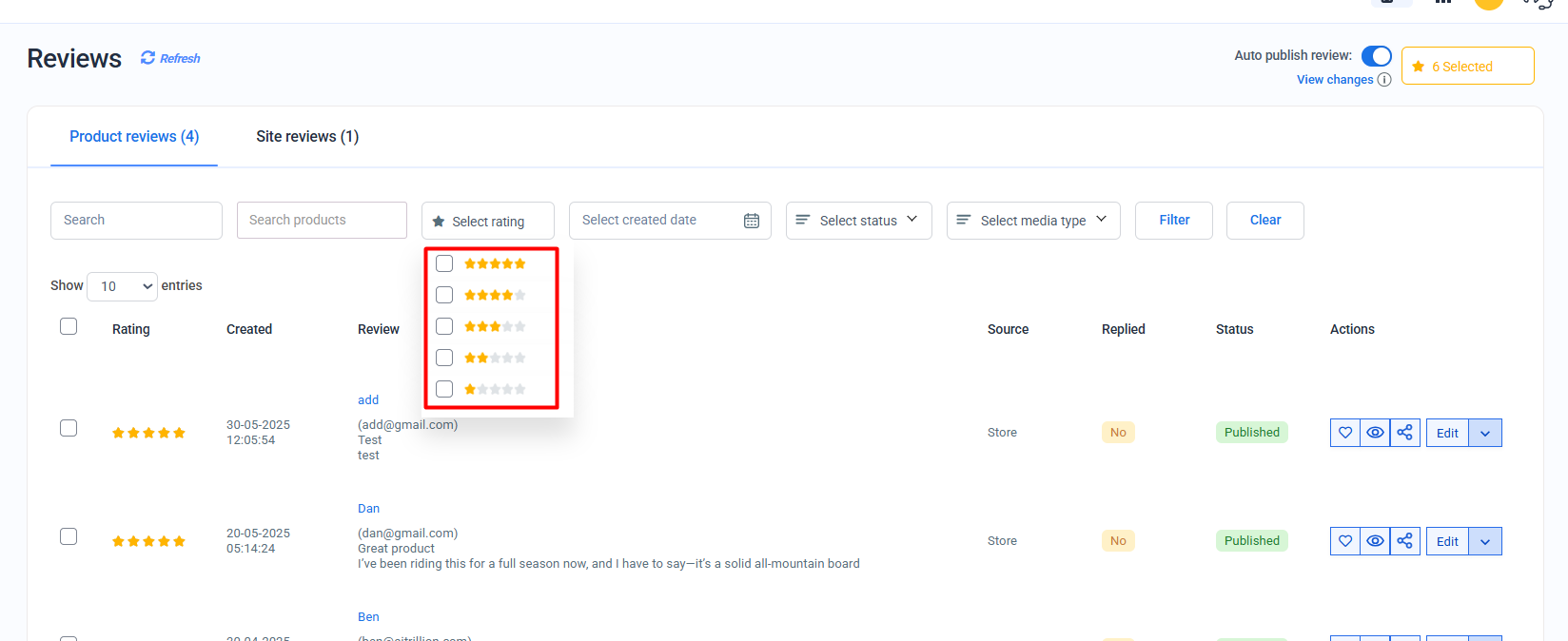The height and width of the screenshot is (641, 1568).
Task: Click the Filter button
Action: pyautogui.click(x=1173, y=221)
